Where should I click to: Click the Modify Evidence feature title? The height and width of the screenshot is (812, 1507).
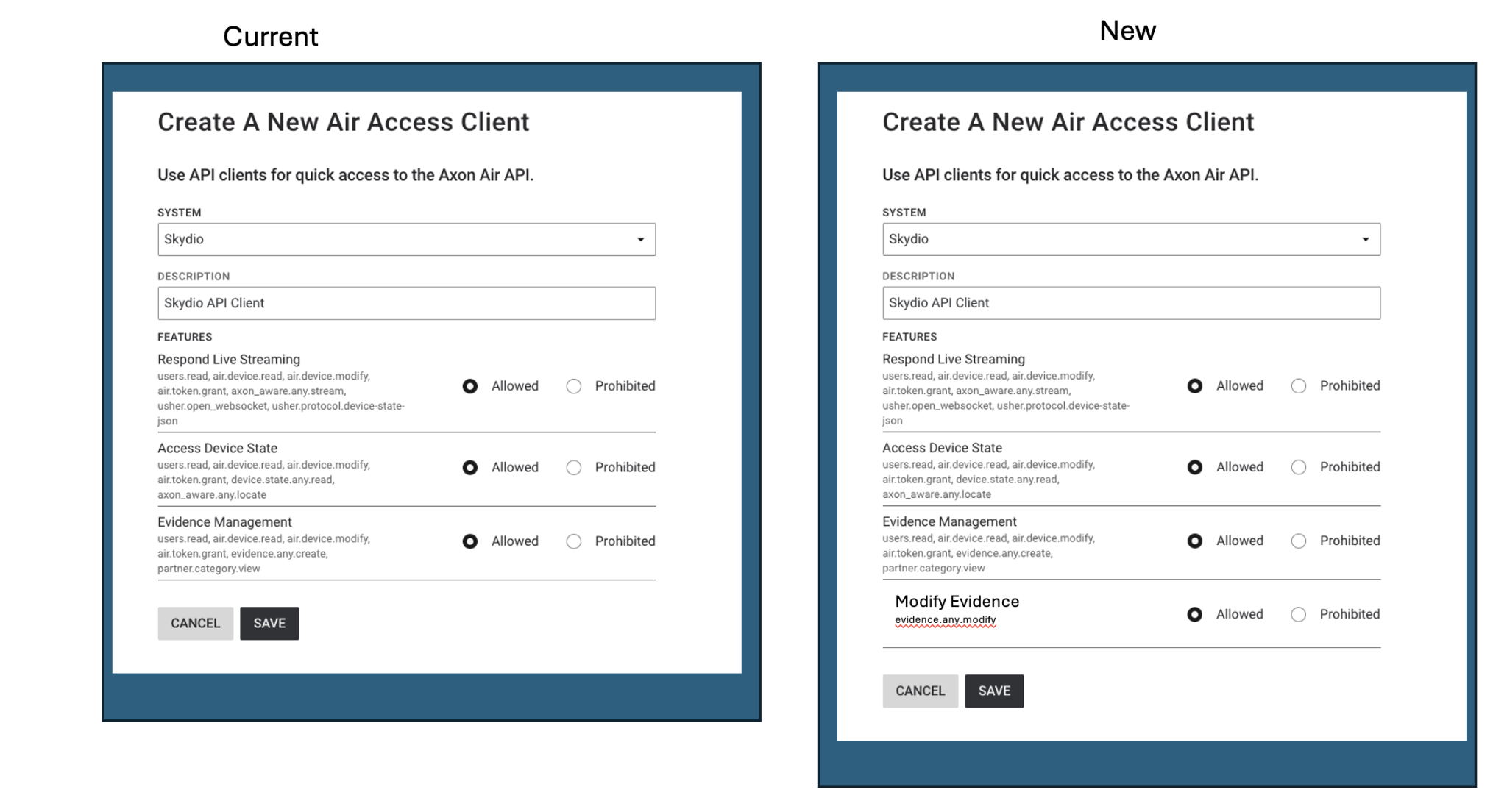[x=957, y=601]
